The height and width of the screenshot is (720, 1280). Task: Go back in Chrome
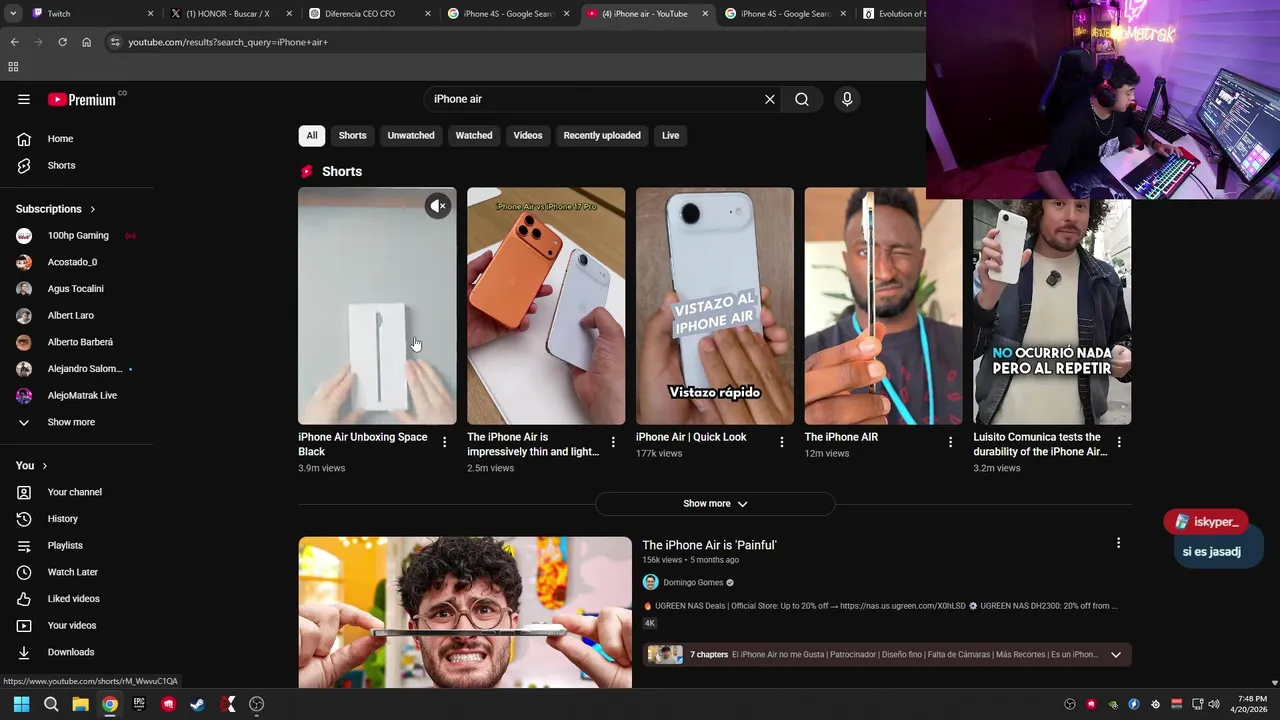[14, 42]
